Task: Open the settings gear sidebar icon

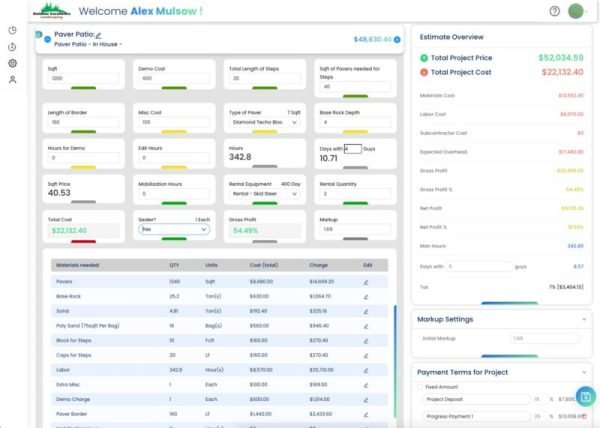Action: [13, 63]
